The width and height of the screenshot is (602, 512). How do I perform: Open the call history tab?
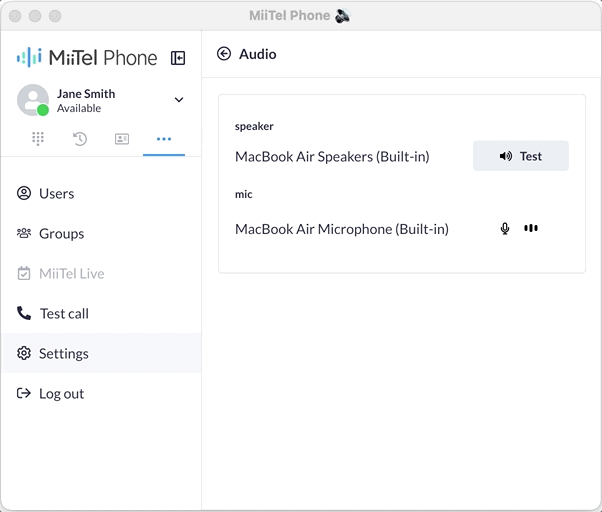click(80, 139)
